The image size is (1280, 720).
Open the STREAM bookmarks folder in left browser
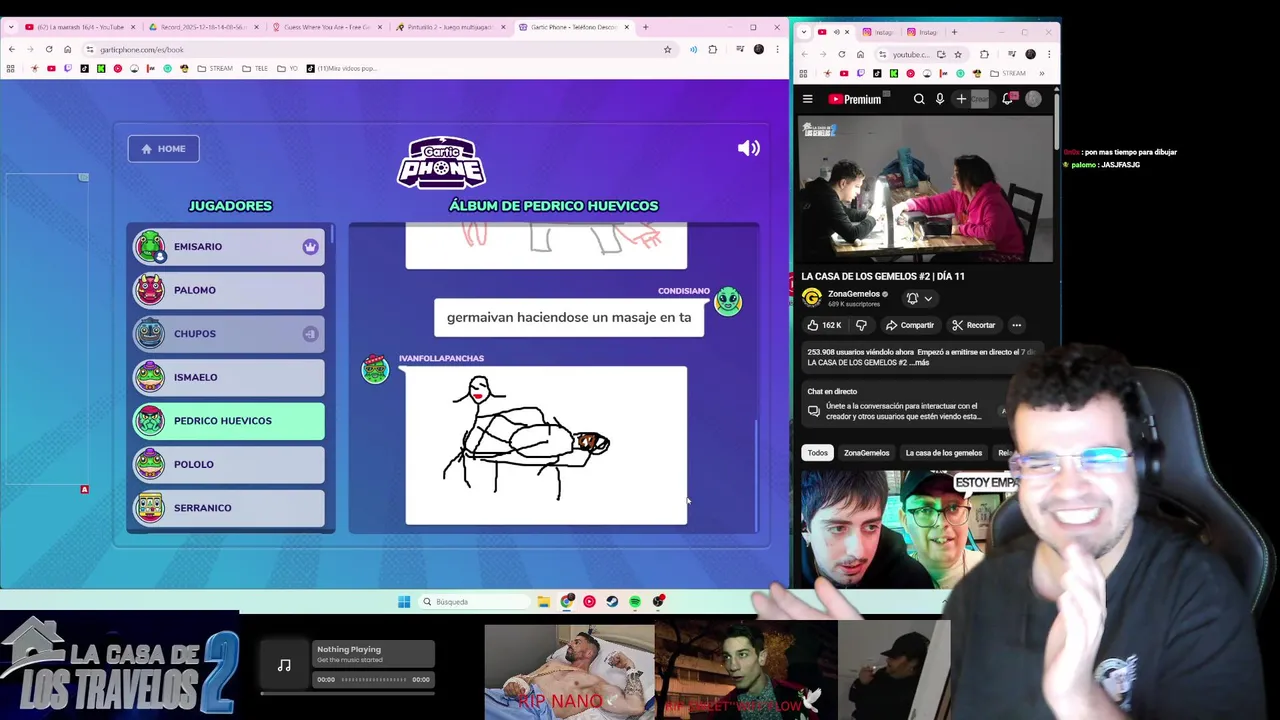pos(215,69)
